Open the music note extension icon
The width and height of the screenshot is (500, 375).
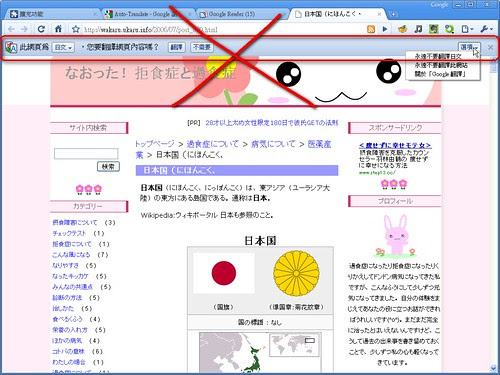click(x=418, y=29)
